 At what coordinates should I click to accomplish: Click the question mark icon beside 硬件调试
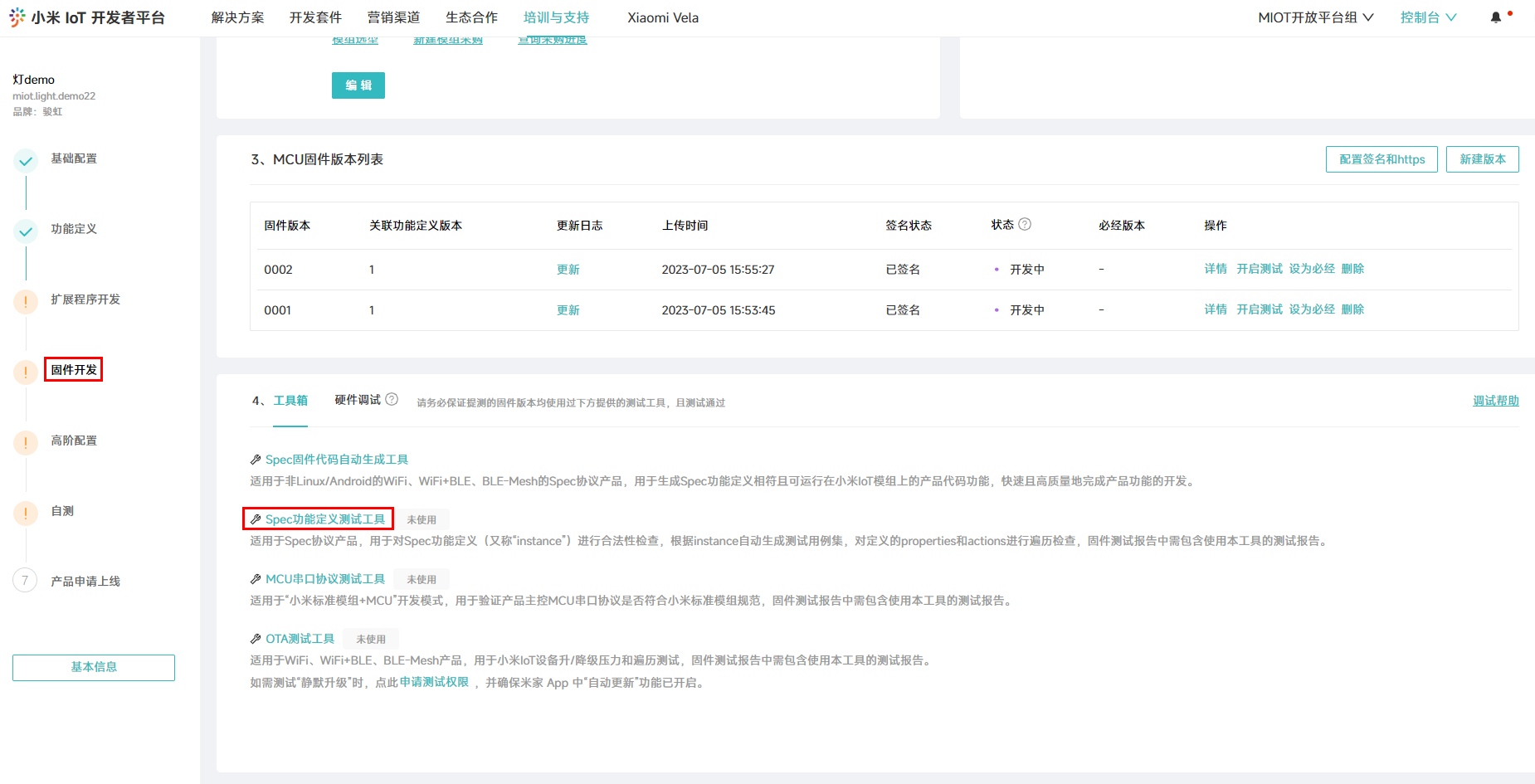coord(392,399)
